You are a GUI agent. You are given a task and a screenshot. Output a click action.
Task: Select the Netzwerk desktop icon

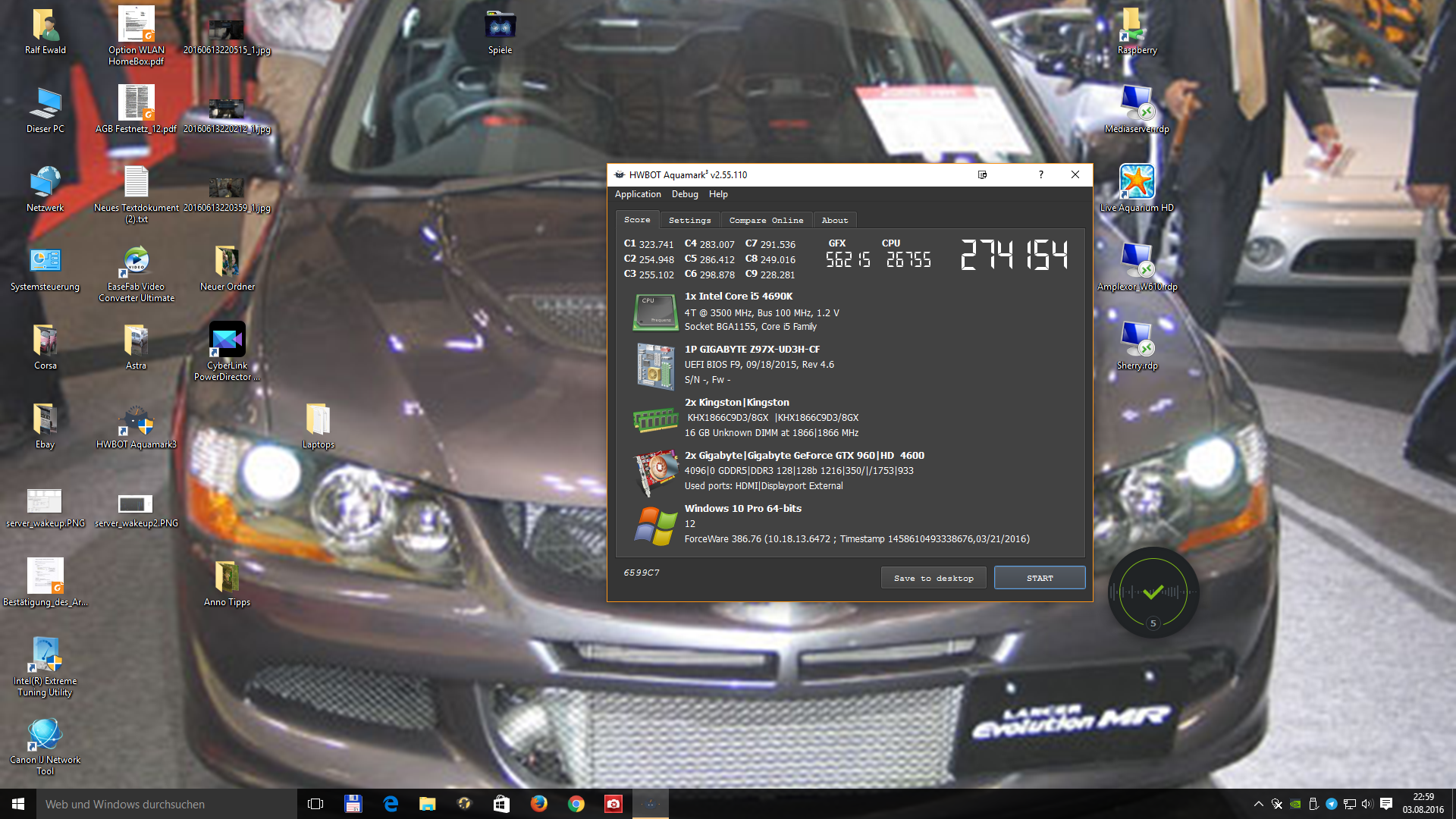point(45,189)
